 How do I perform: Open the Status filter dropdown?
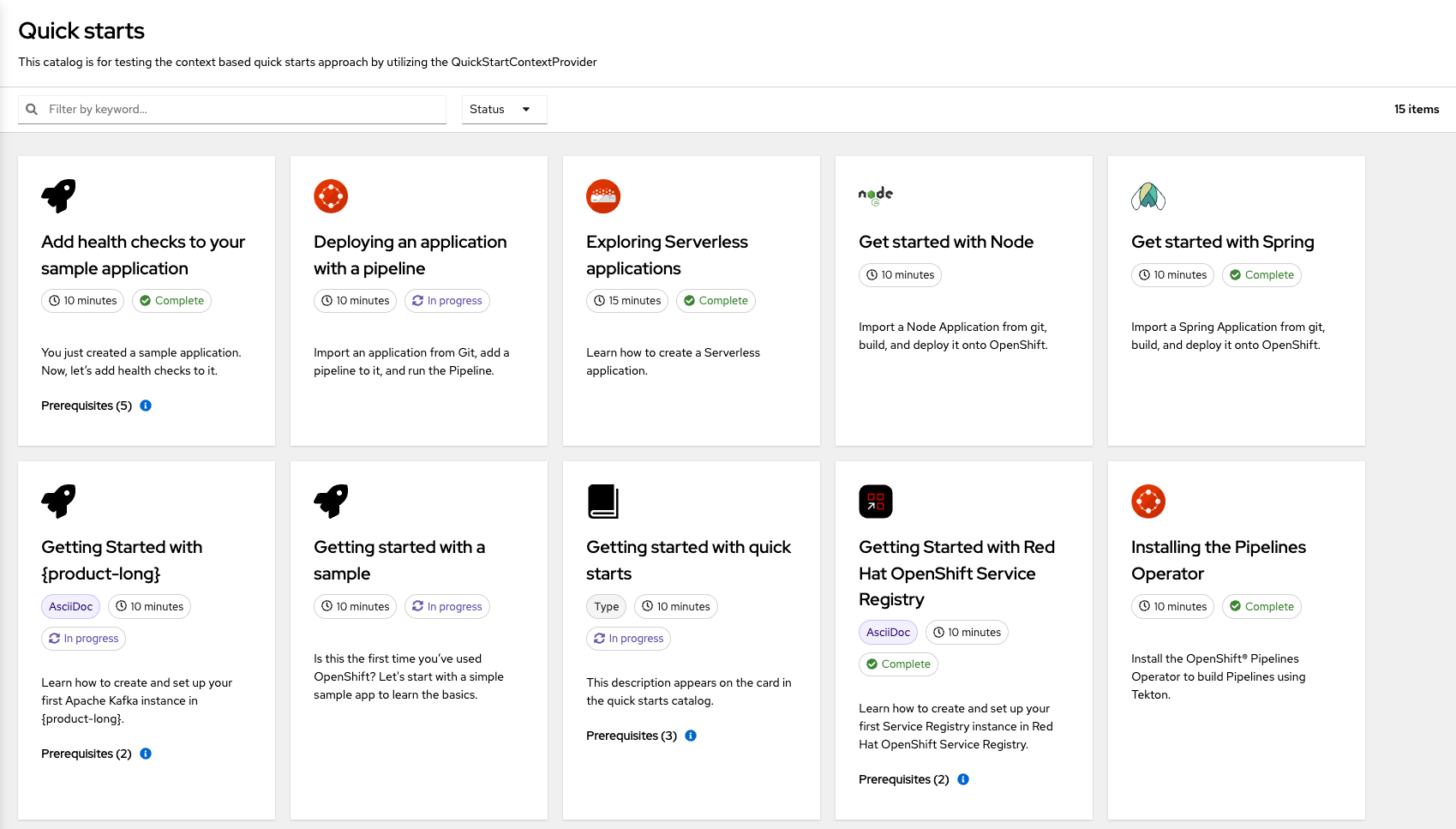click(503, 109)
